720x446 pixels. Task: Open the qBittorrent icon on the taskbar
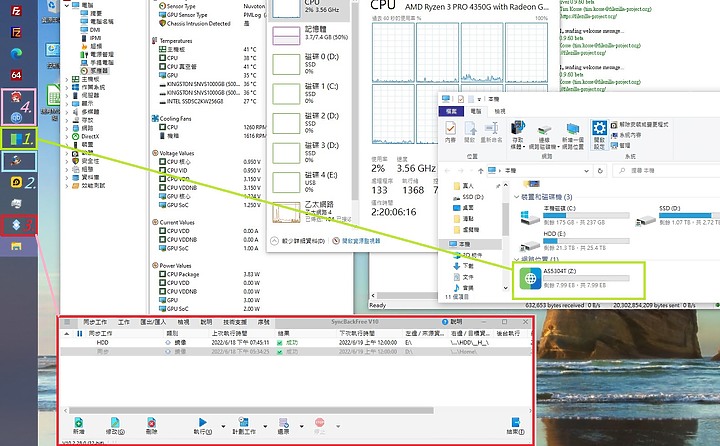pyautogui.click(x=16, y=118)
